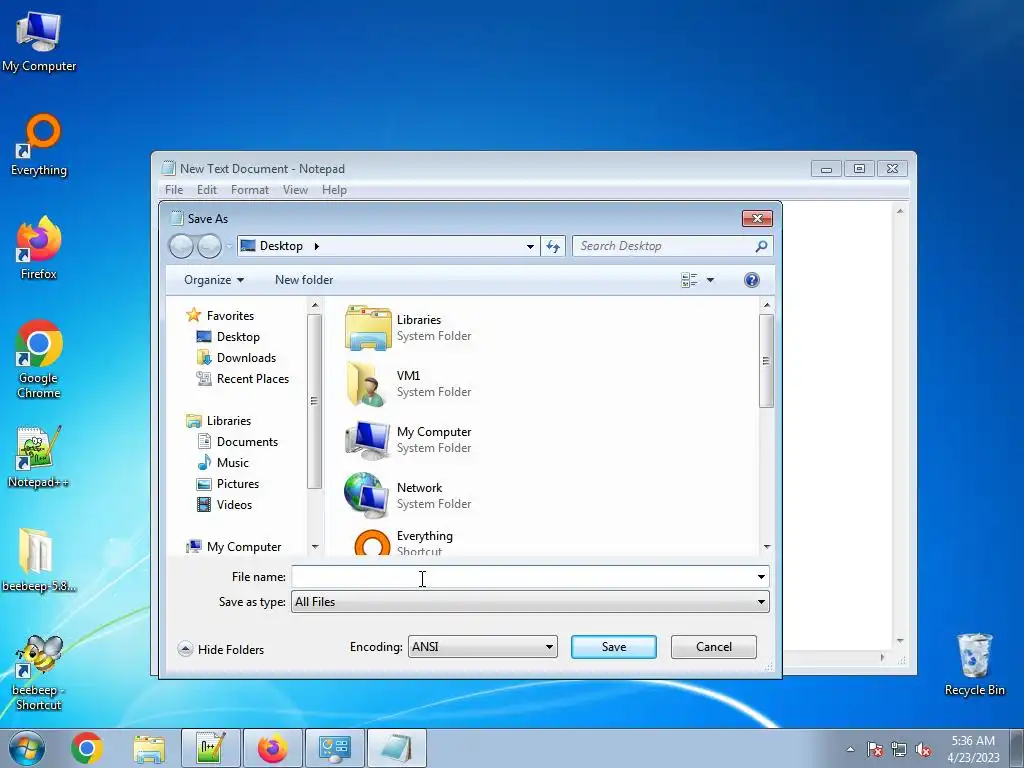Screen dimensions: 1024x768
Task: Click the Cancel button
Action: [x=714, y=647]
